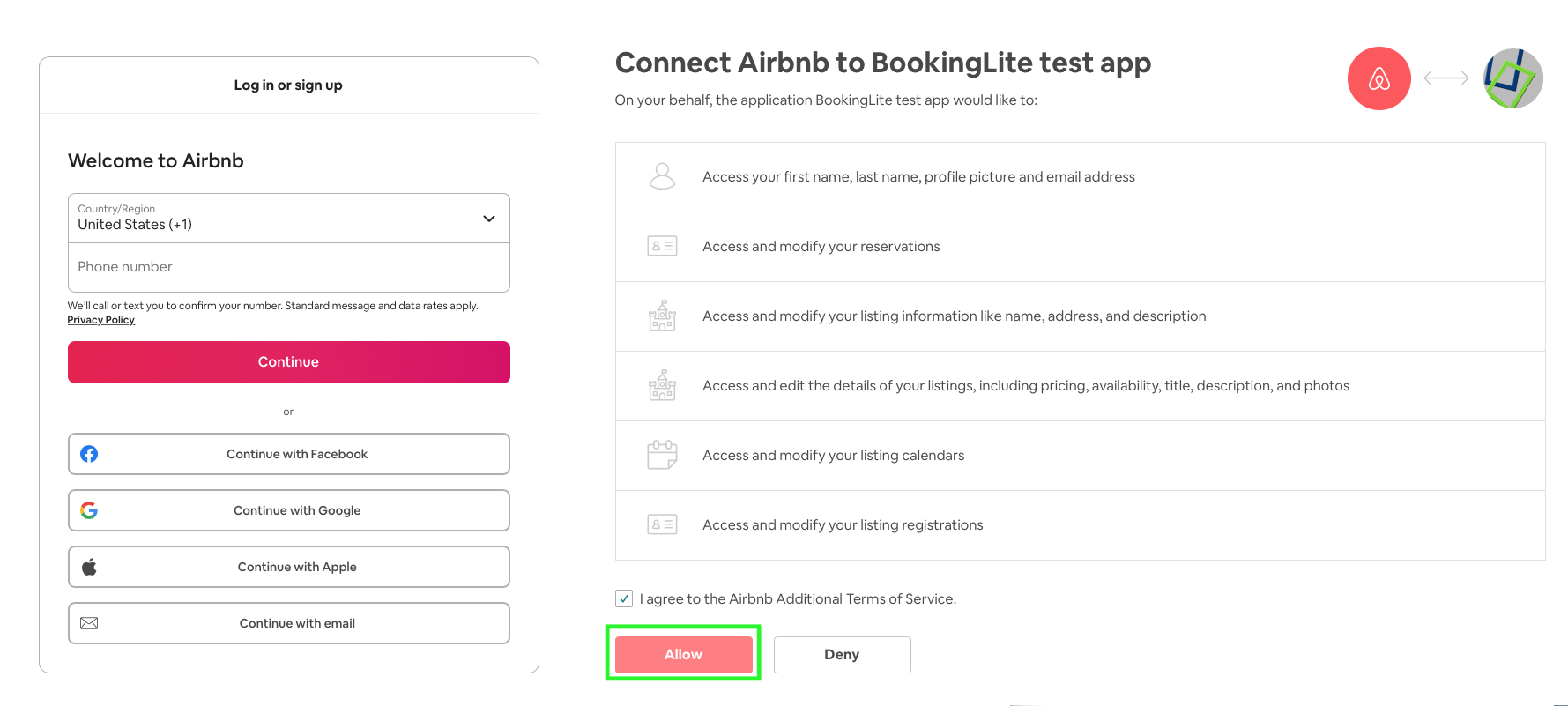
Task: Click the Phone number input field
Action: (x=289, y=267)
